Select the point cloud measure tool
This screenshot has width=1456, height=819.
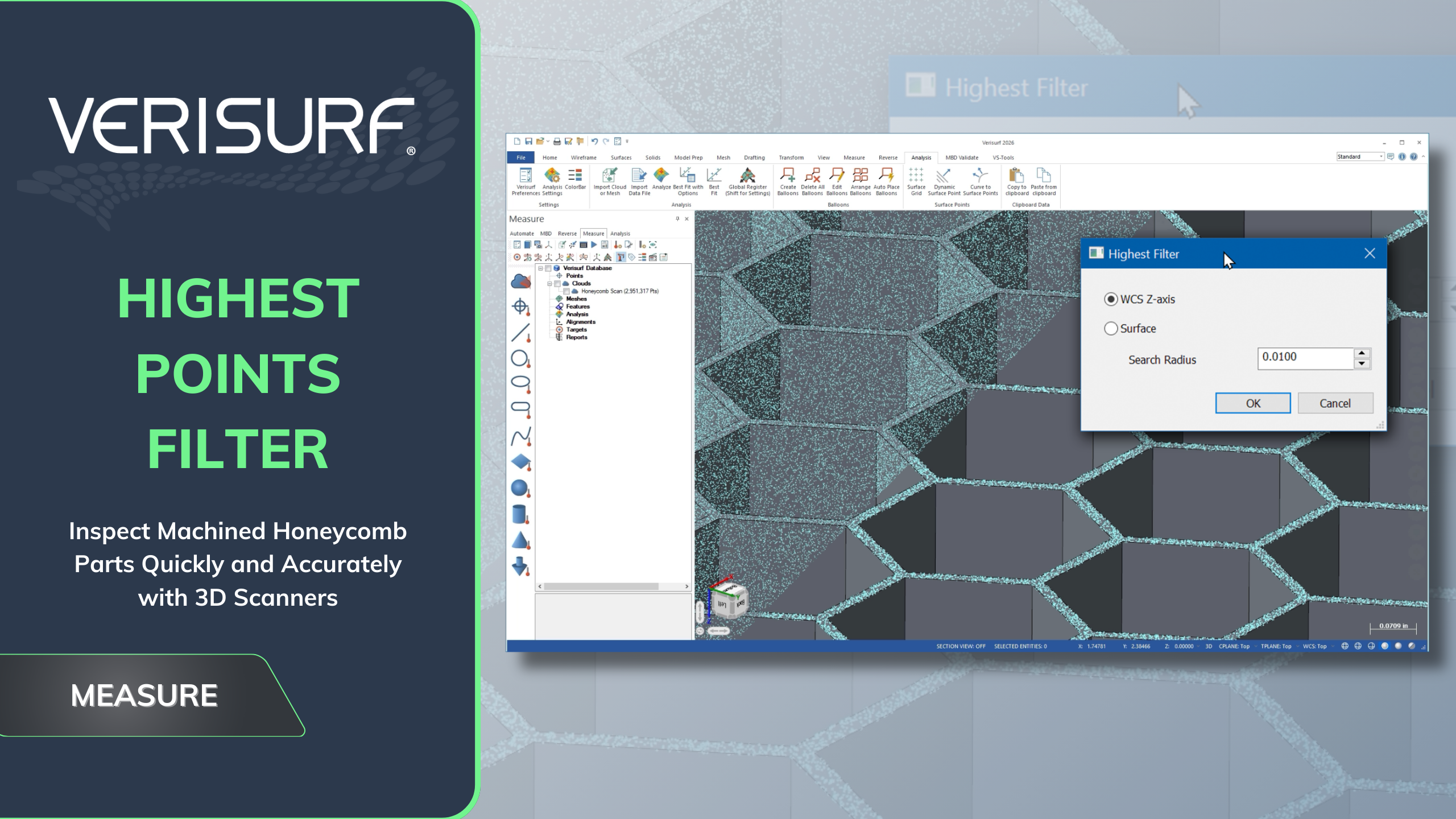point(520,281)
